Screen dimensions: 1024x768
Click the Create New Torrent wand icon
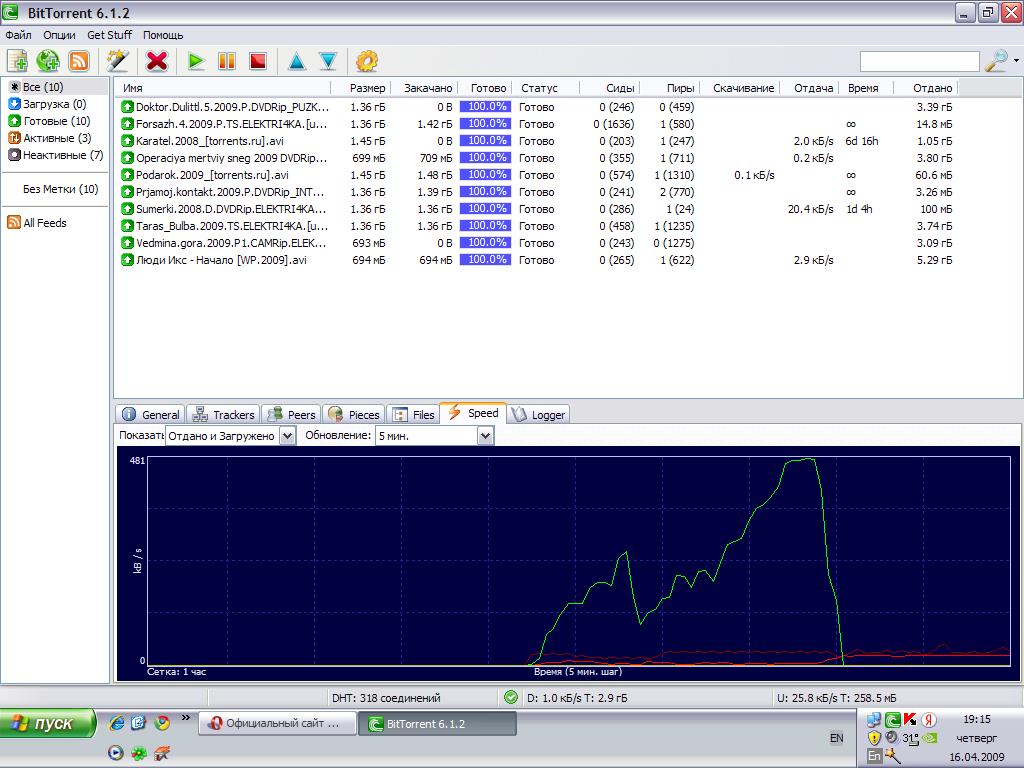118,61
